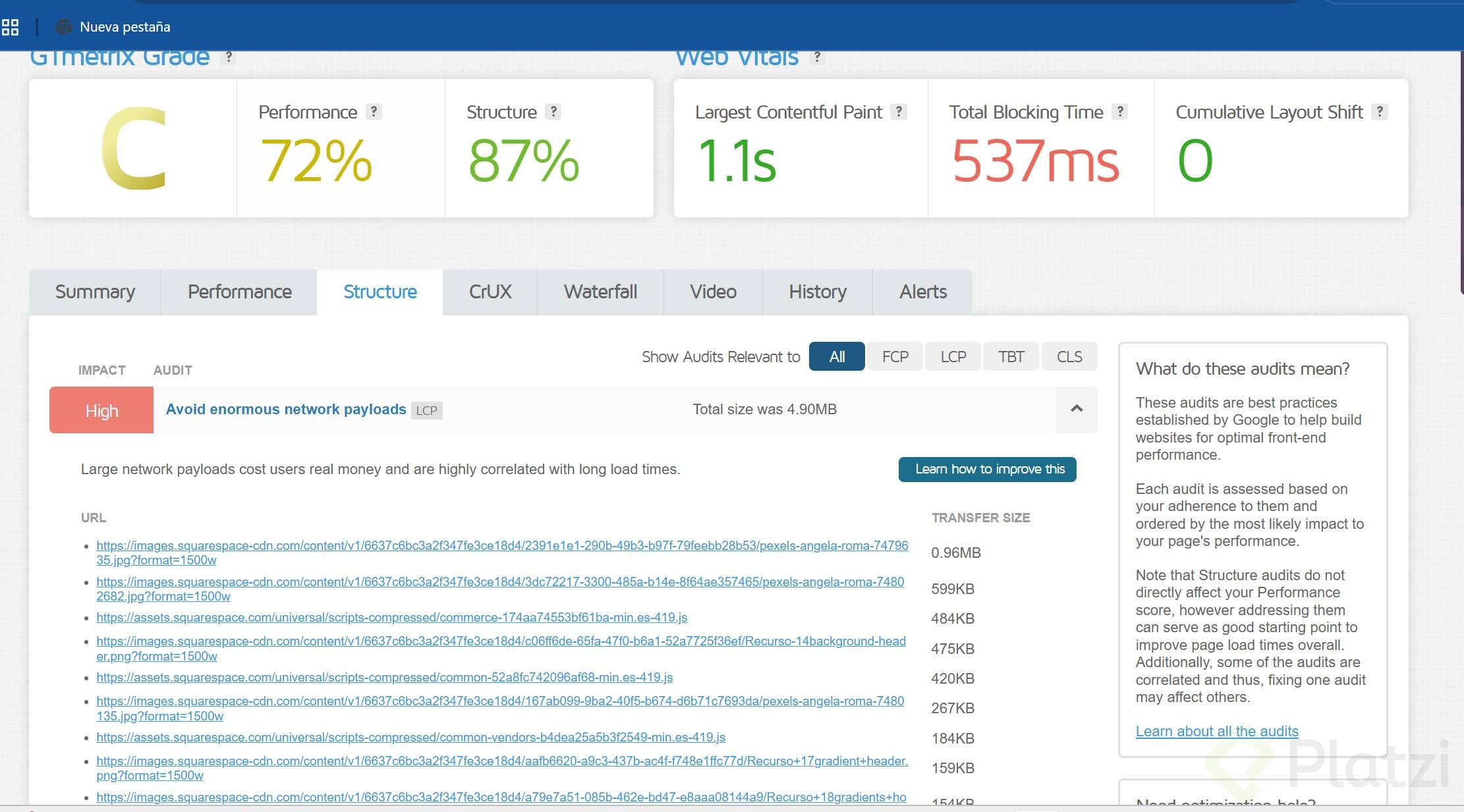Click the help icon next to Performance
Image resolution: width=1464 pixels, height=812 pixels.
click(x=374, y=111)
